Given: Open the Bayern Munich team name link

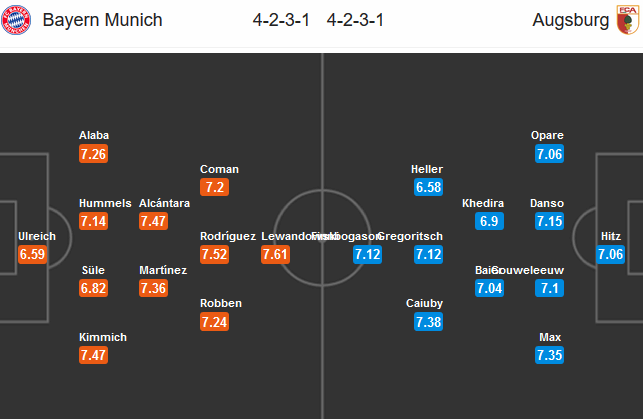Looking at the screenshot, I should pyautogui.click(x=103, y=21).
